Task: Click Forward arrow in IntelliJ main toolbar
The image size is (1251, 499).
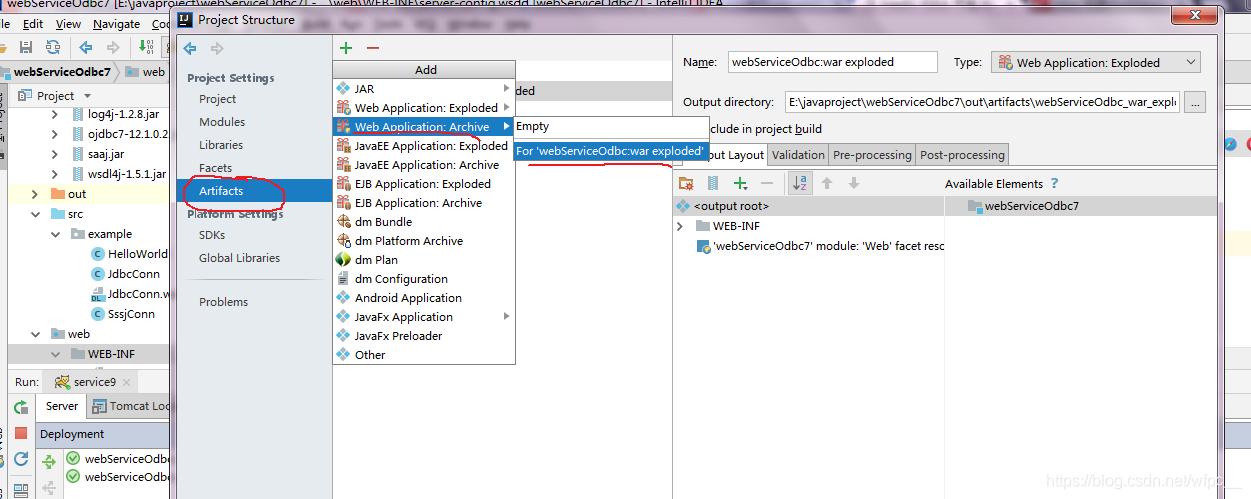Action: coord(113,47)
